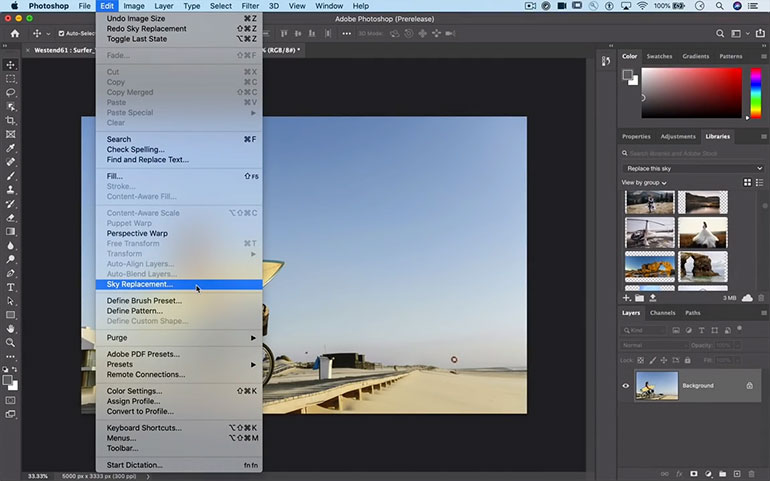
Task: Click the create new layer icon
Action: tap(735, 473)
